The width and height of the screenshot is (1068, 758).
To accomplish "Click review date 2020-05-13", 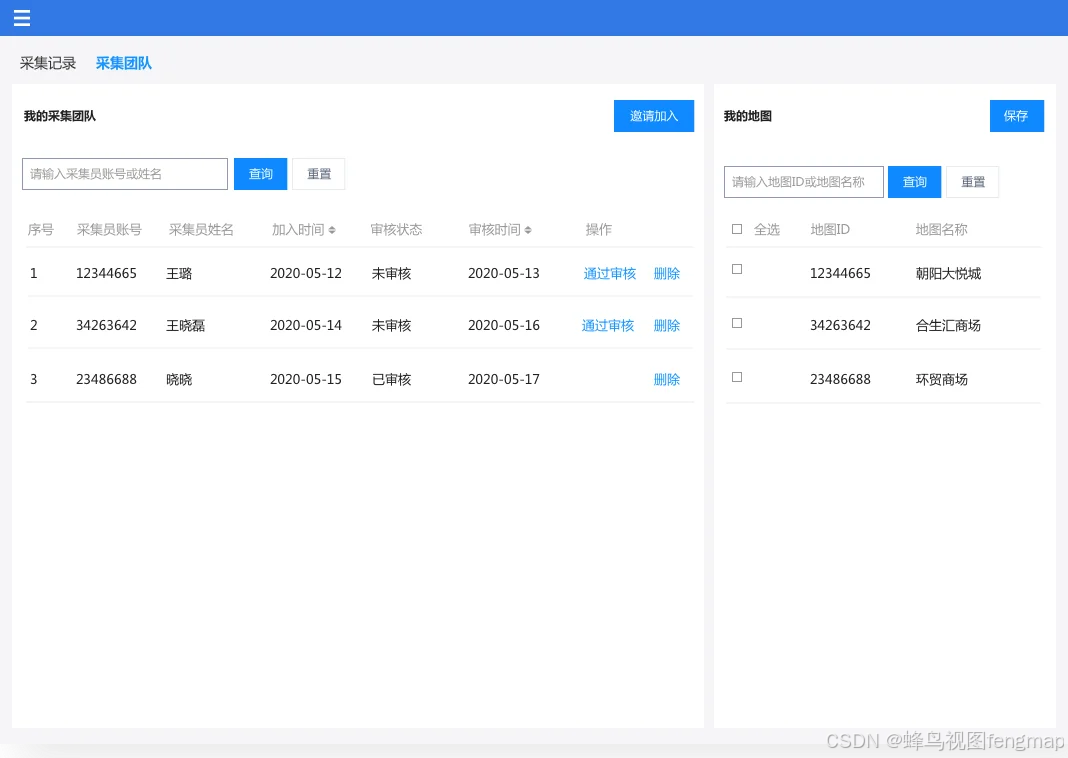I will (503, 273).
